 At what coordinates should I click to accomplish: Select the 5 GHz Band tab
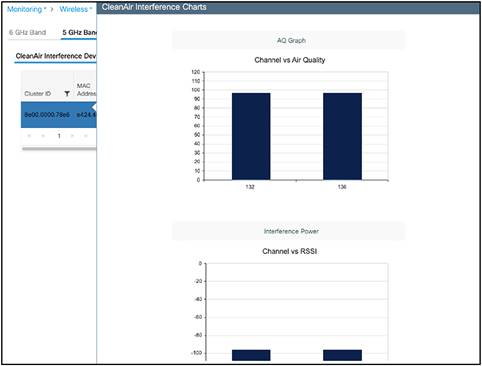79,32
